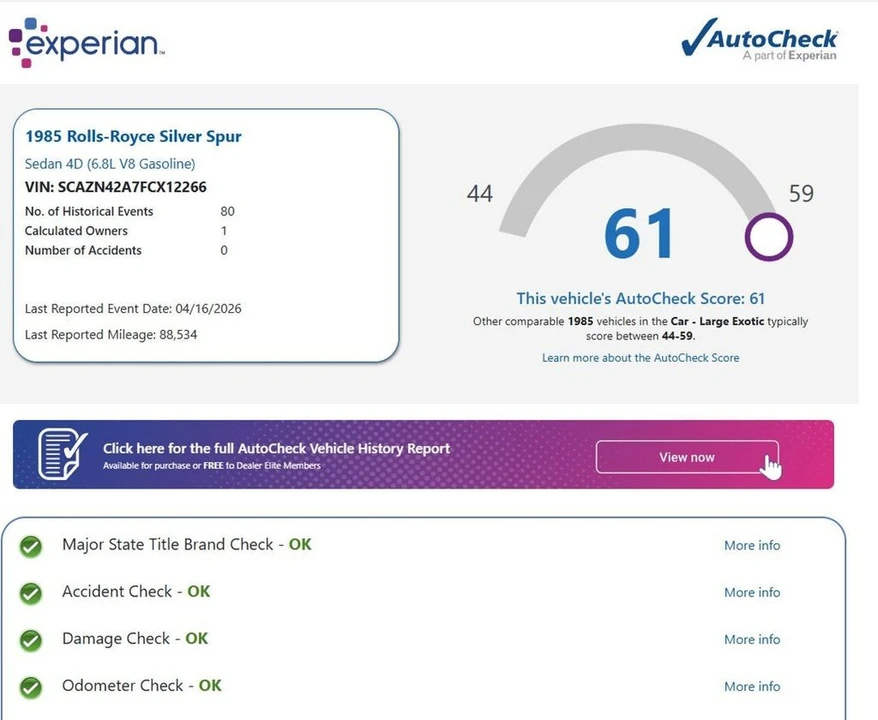Click This vehicle's AutoCheck Score: 61 heading
The image size is (878, 720).
click(x=641, y=298)
